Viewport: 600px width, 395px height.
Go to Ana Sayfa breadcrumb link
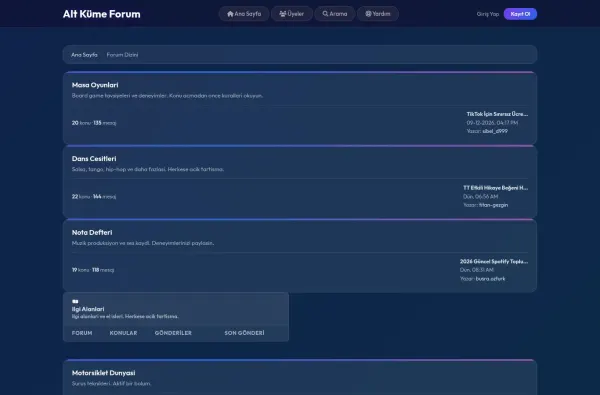tap(84, 55)
